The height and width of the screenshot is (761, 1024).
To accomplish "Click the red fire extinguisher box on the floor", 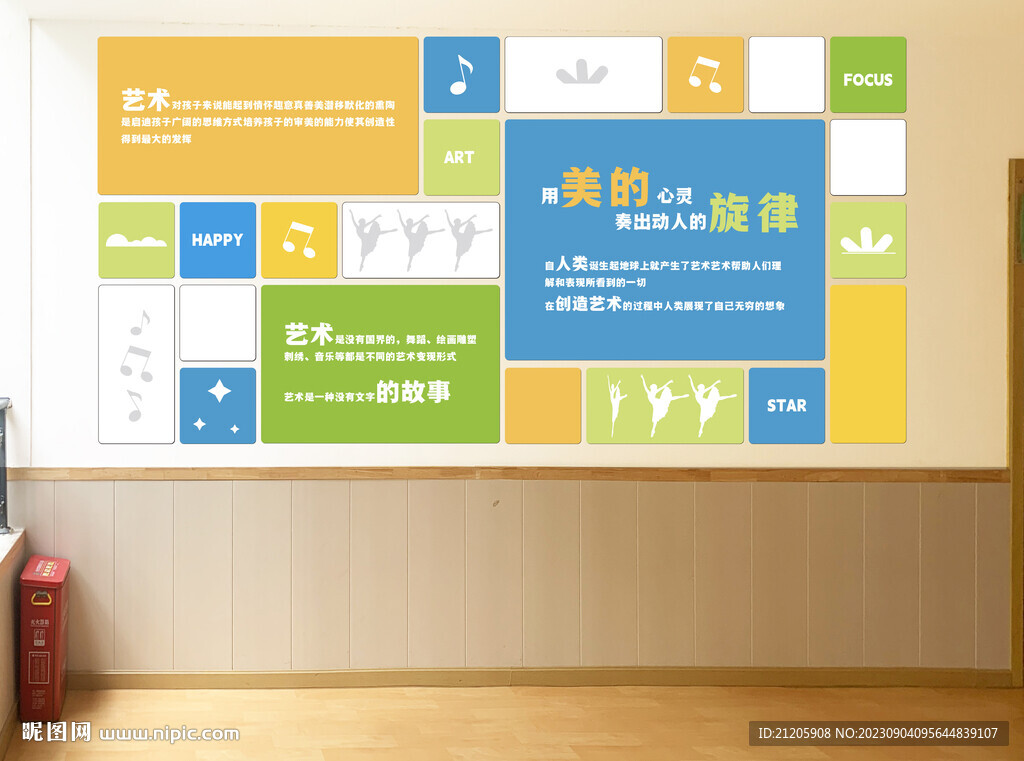I will point(42,638).
